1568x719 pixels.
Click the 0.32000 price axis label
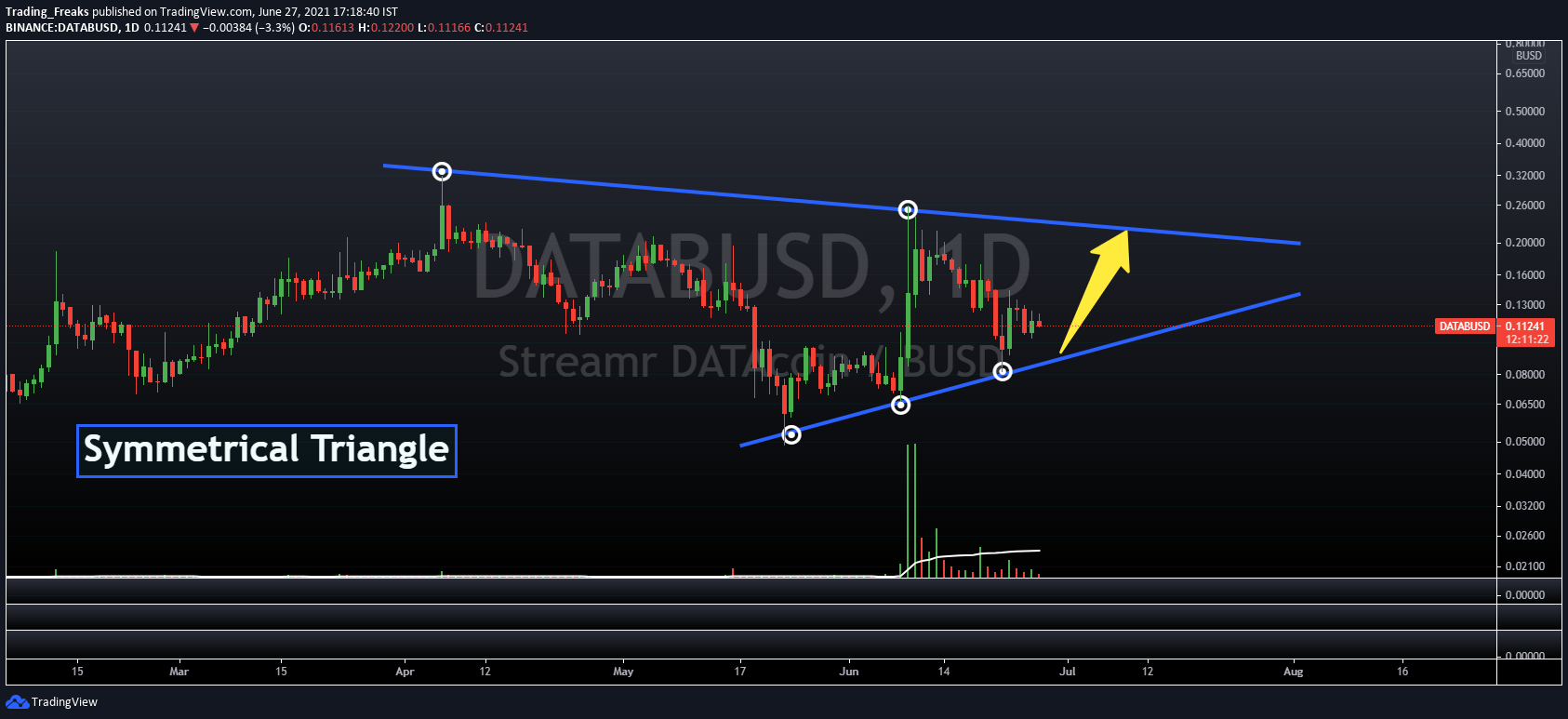(x=1525, y=176)
